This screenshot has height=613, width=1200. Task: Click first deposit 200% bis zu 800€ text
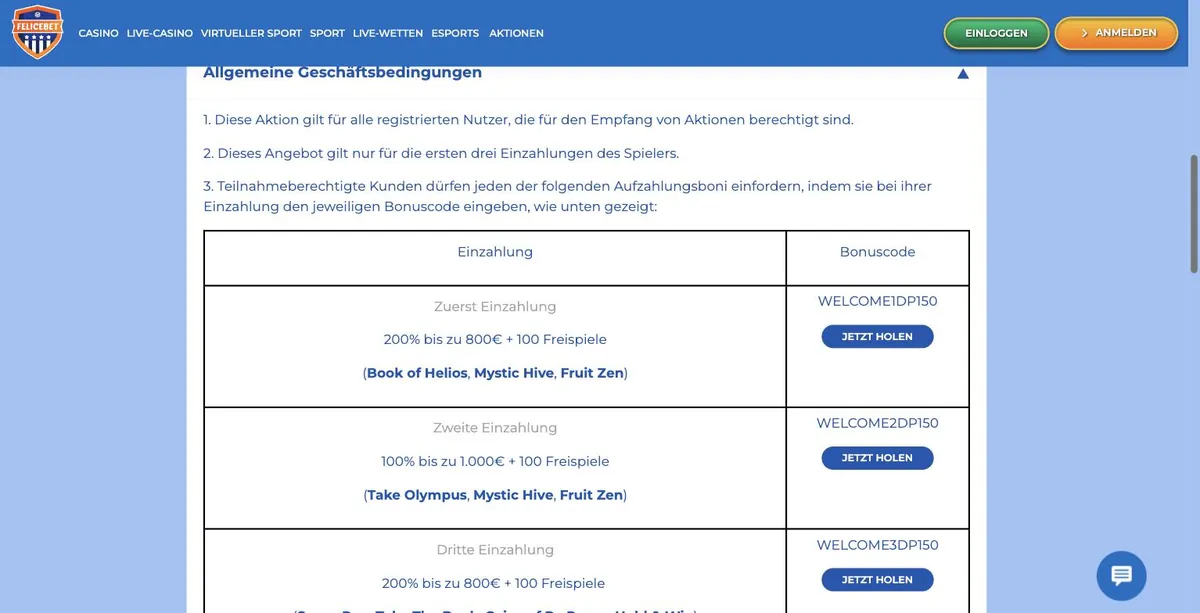pos(495,340)
